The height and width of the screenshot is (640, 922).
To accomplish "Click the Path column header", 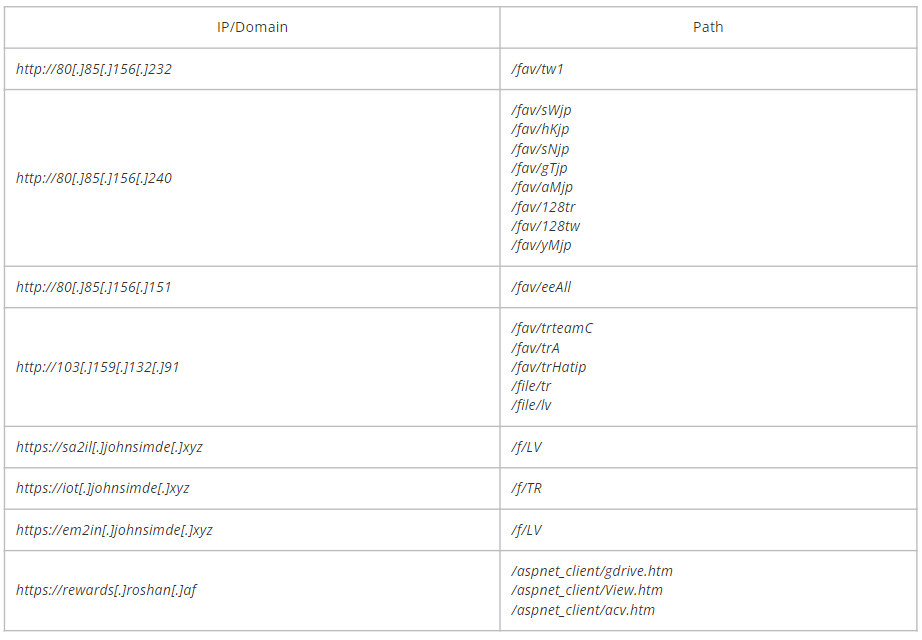I will tap(708, 27).
